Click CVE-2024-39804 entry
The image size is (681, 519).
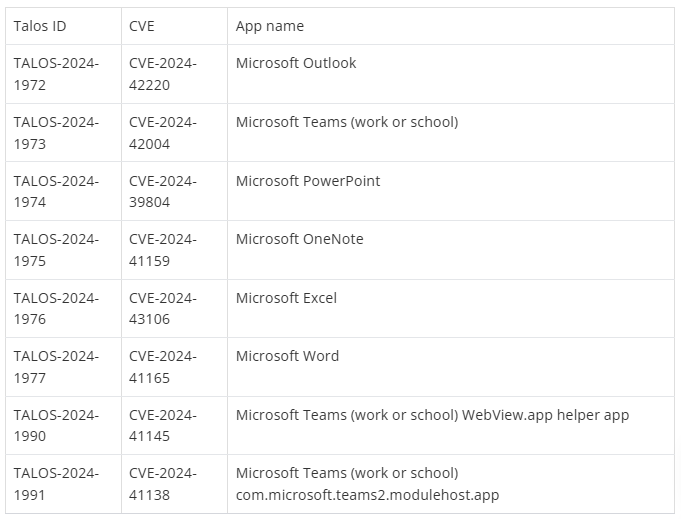(x=163, y=191)
